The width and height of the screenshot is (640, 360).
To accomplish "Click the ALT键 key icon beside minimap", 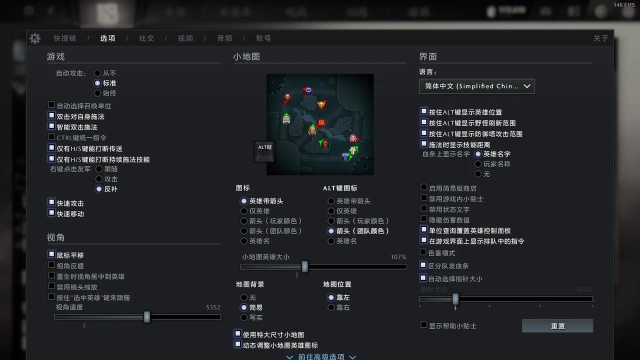I will point(264,151).
